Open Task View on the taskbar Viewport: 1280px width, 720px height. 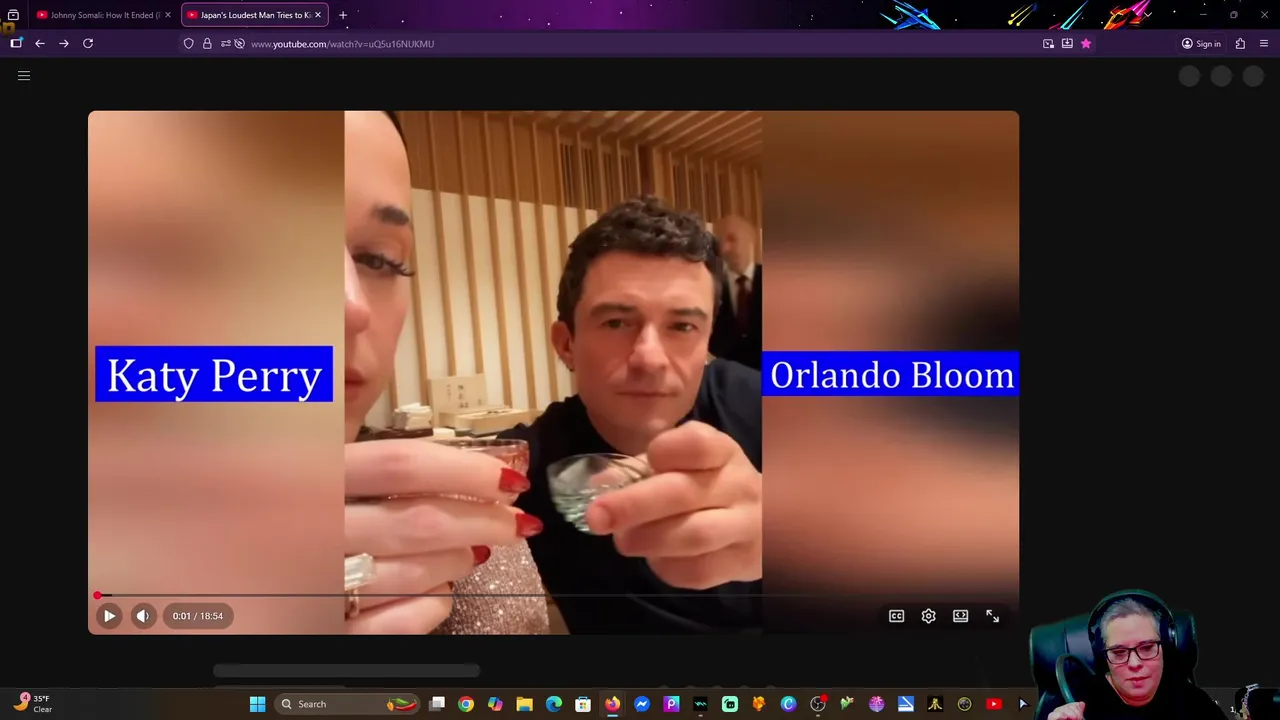click(437, 704)
